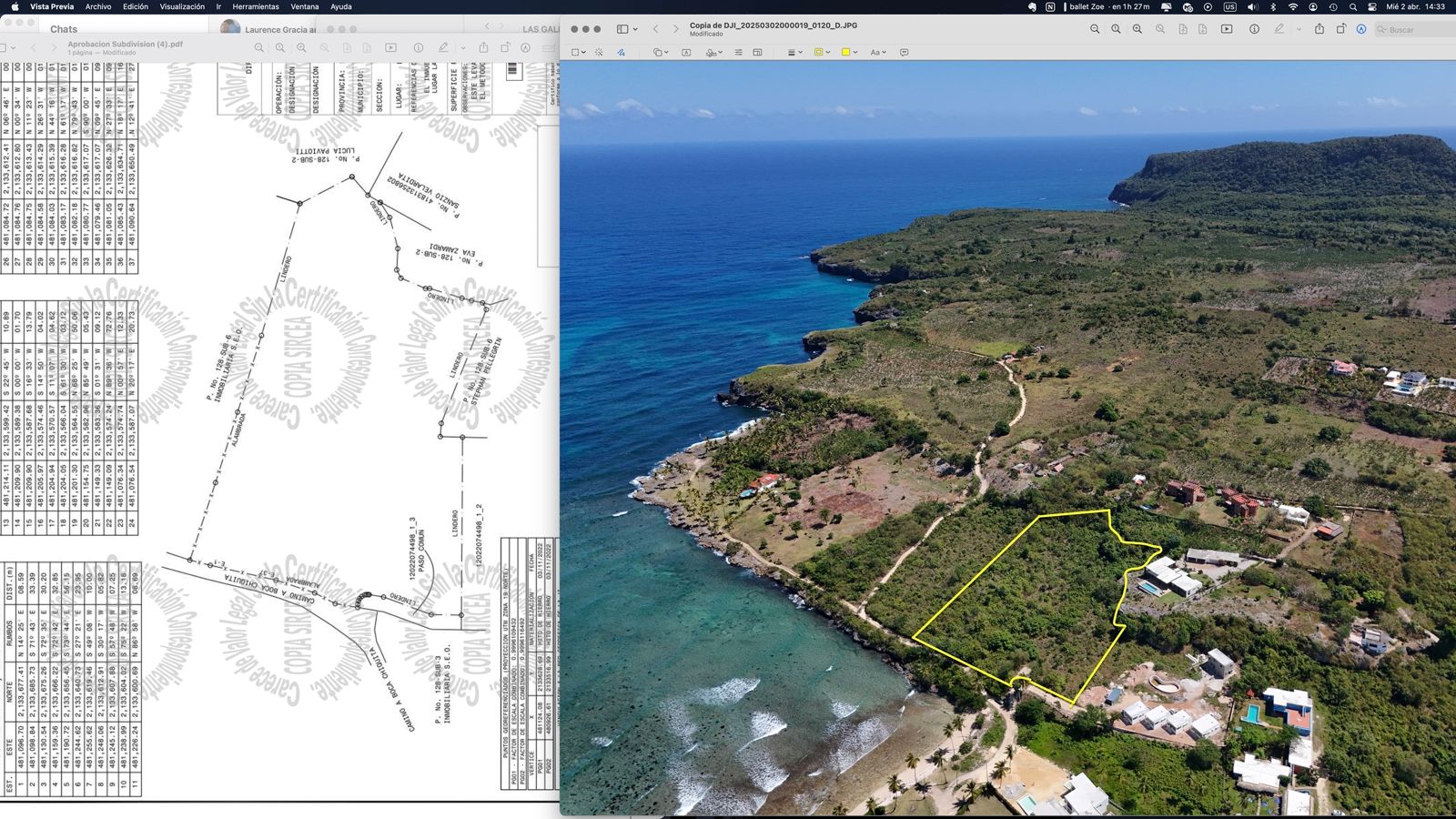Go to previous page in the JPG window
This screenshot has height=819, width=1456.
click(655, 29)
